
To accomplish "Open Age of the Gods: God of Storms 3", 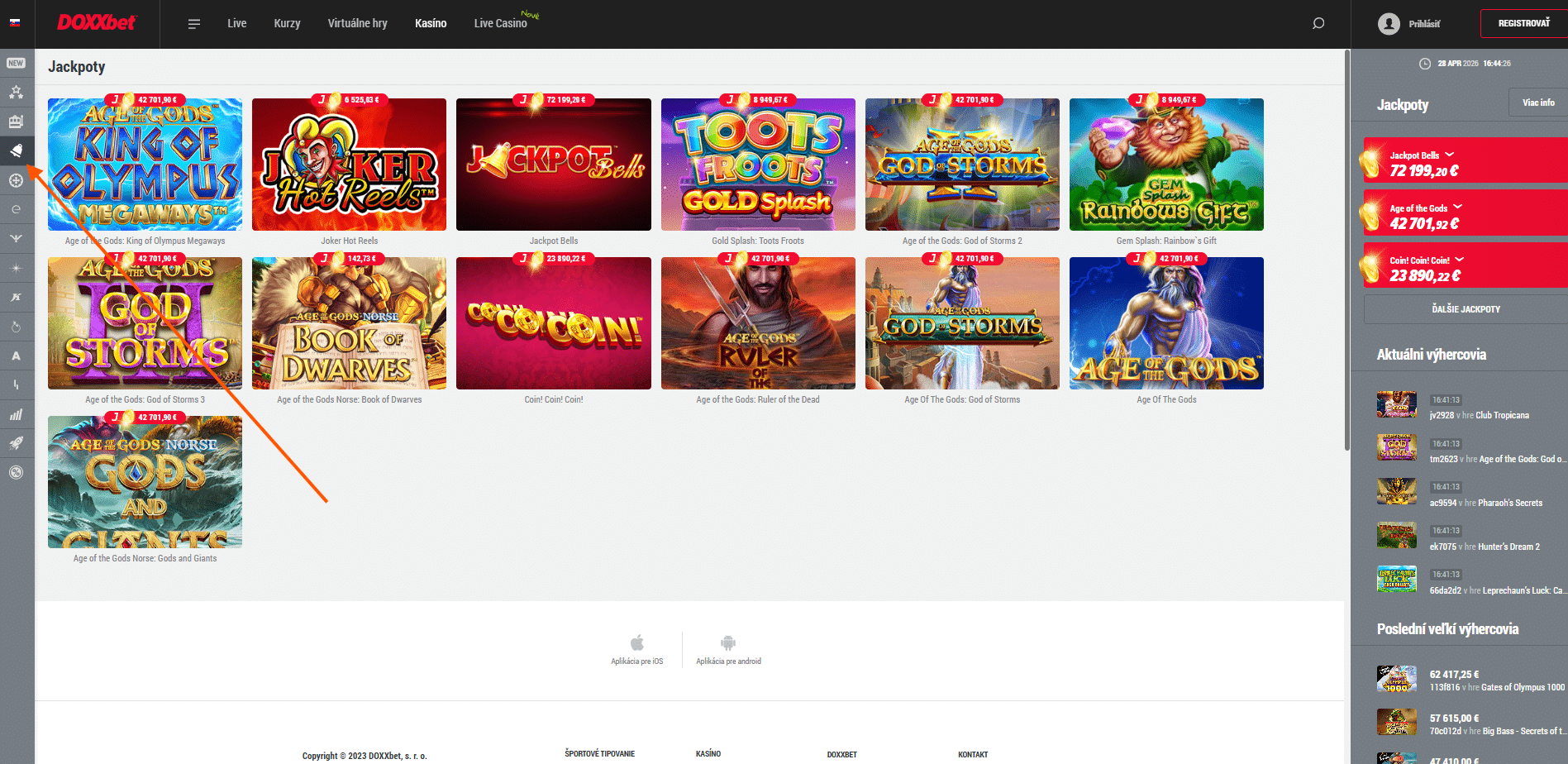I will (x=145, y=323).
